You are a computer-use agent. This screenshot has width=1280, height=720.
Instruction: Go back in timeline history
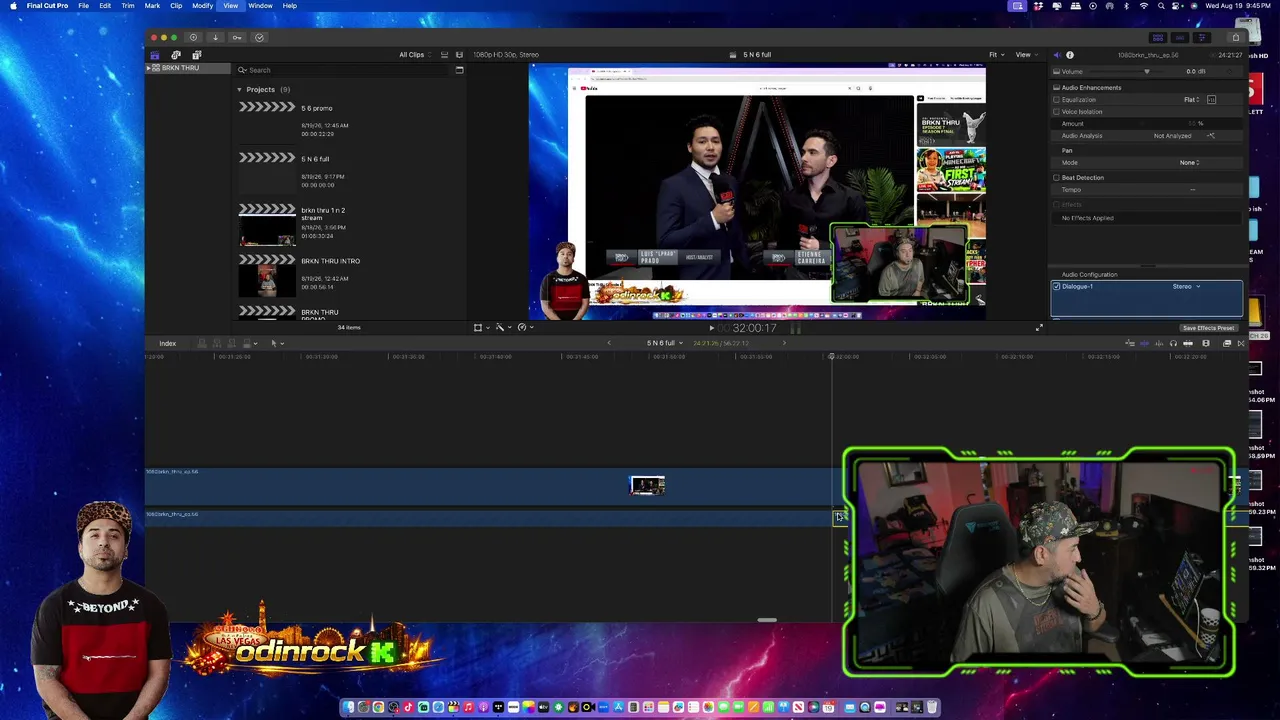coord(609,344)
